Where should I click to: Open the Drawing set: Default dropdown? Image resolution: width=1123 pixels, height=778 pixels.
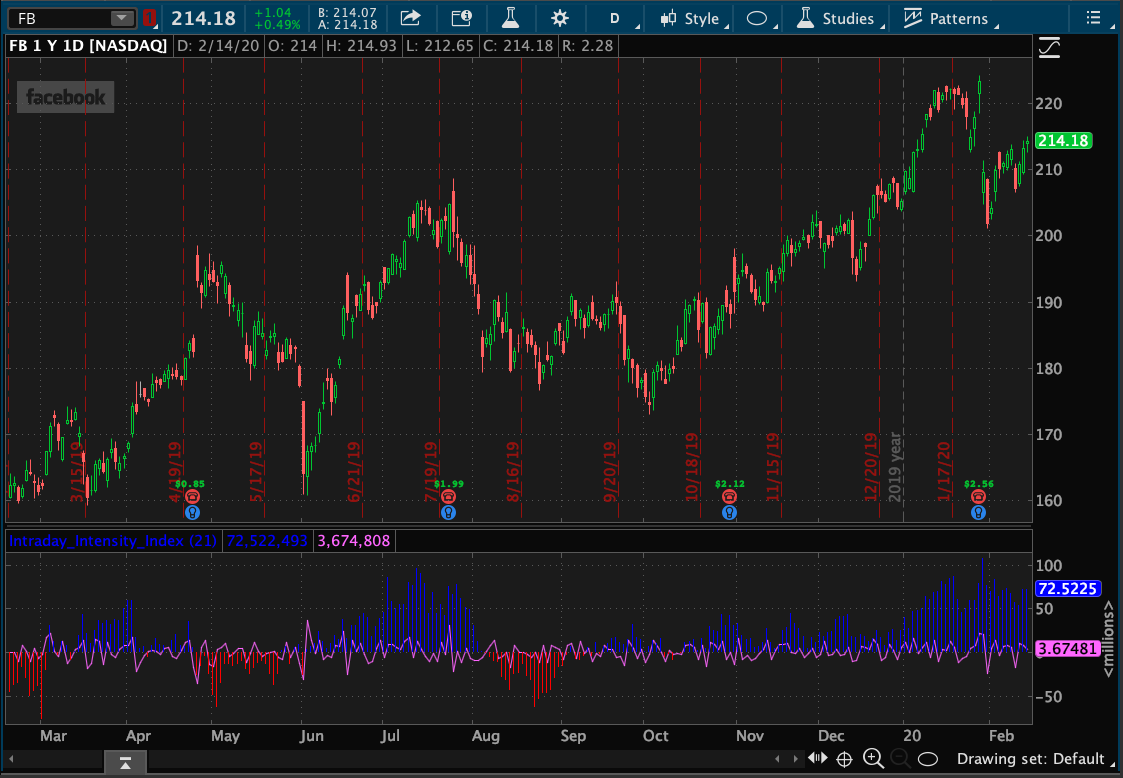(x=1035, y=759)
